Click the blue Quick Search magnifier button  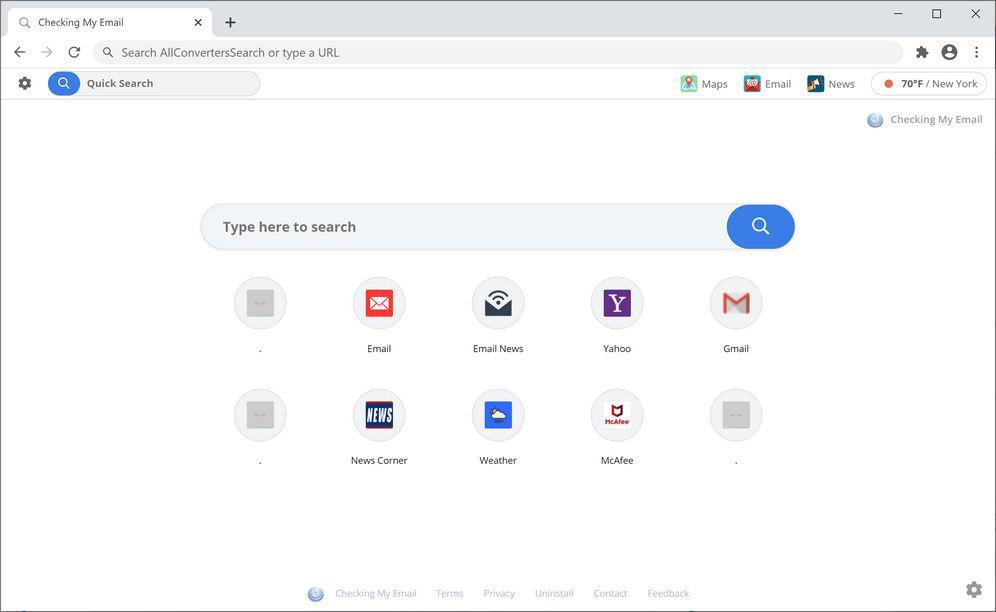[x=64, y=83]
